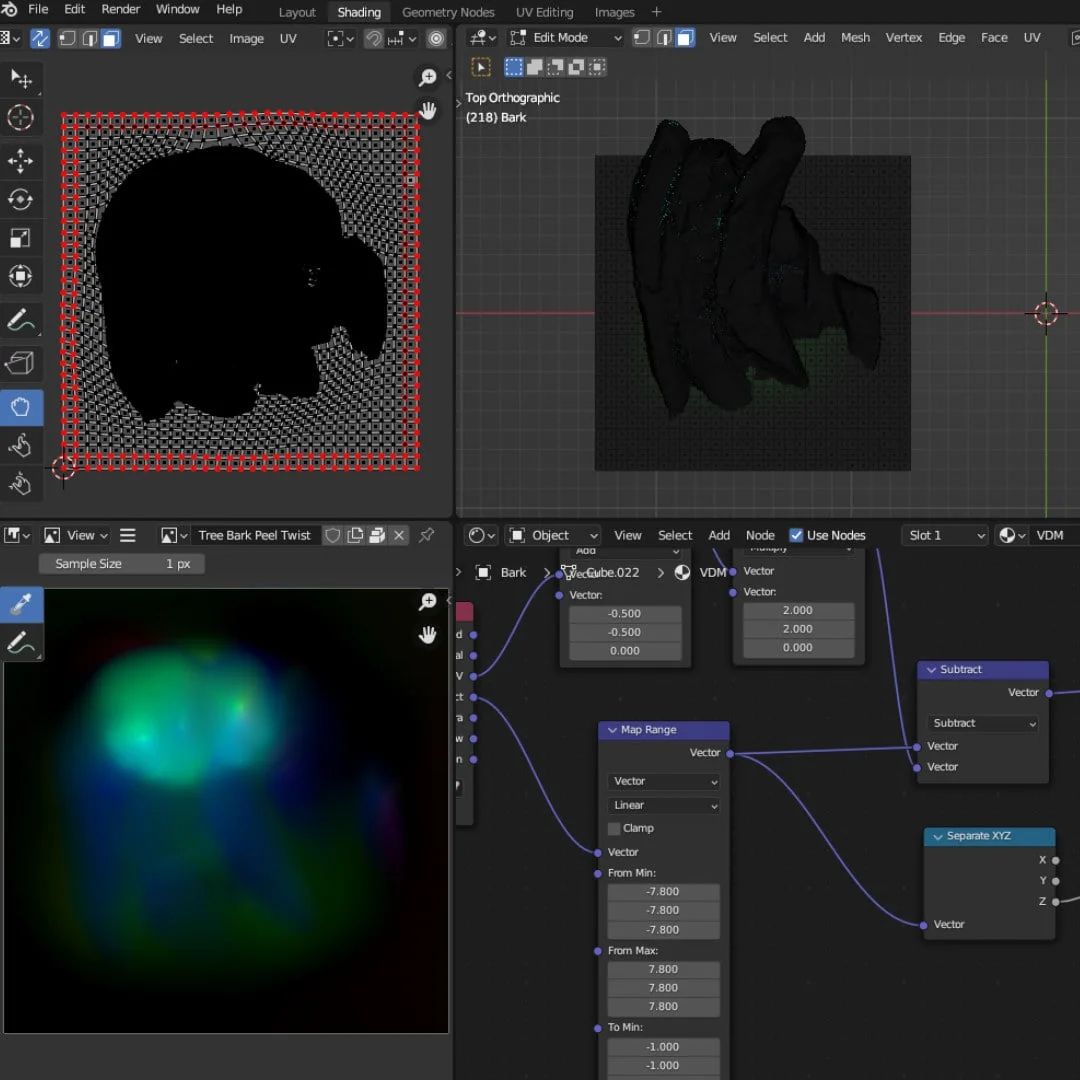Choose the Grab sculpt tool in UV editor
1080x1080 pixels.
coord(20,408)
